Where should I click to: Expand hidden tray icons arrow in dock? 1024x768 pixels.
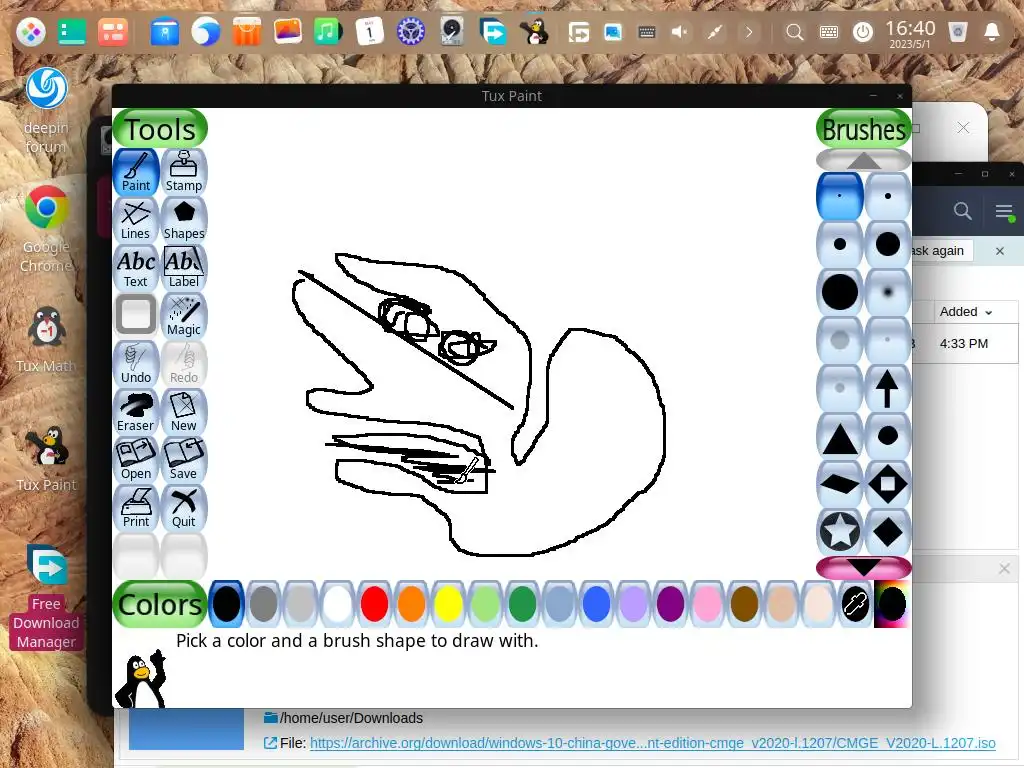(x=749, y=32)
